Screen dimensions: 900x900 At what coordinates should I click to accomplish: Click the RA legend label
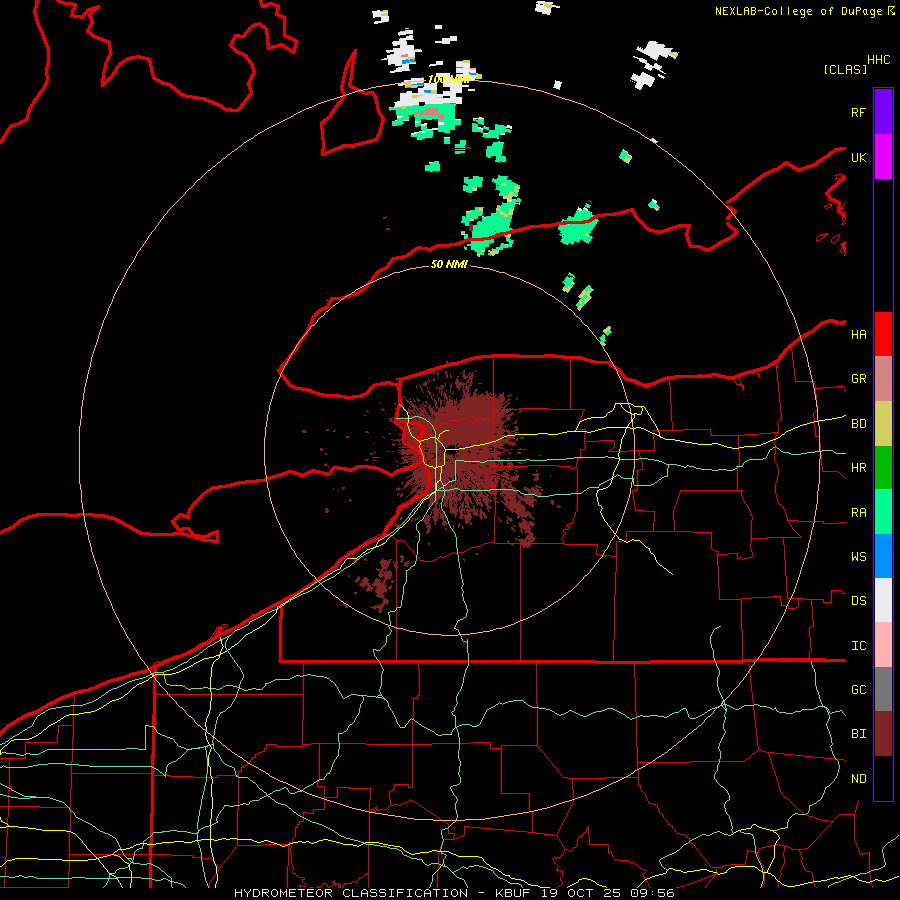(x=858, y=513)
